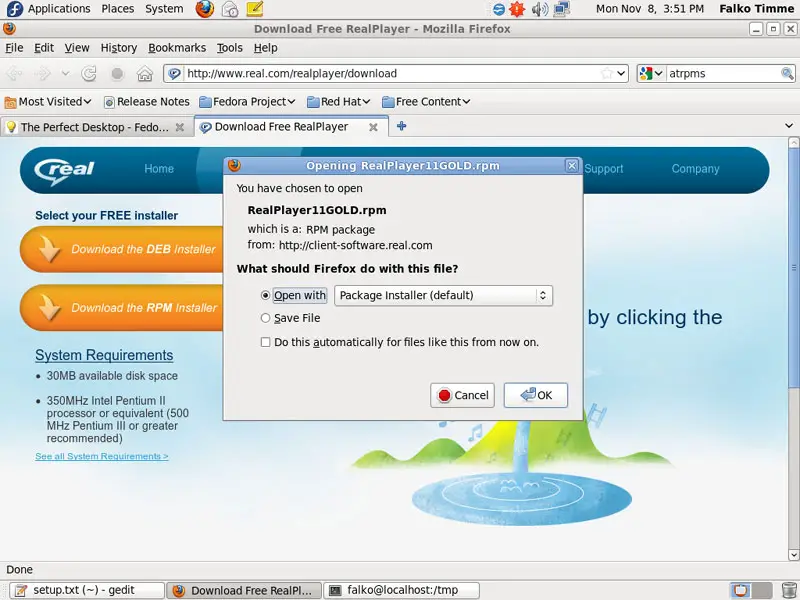Open the View menu in Firefox
The width and height of the screenshot is (800, 600).
77,47
